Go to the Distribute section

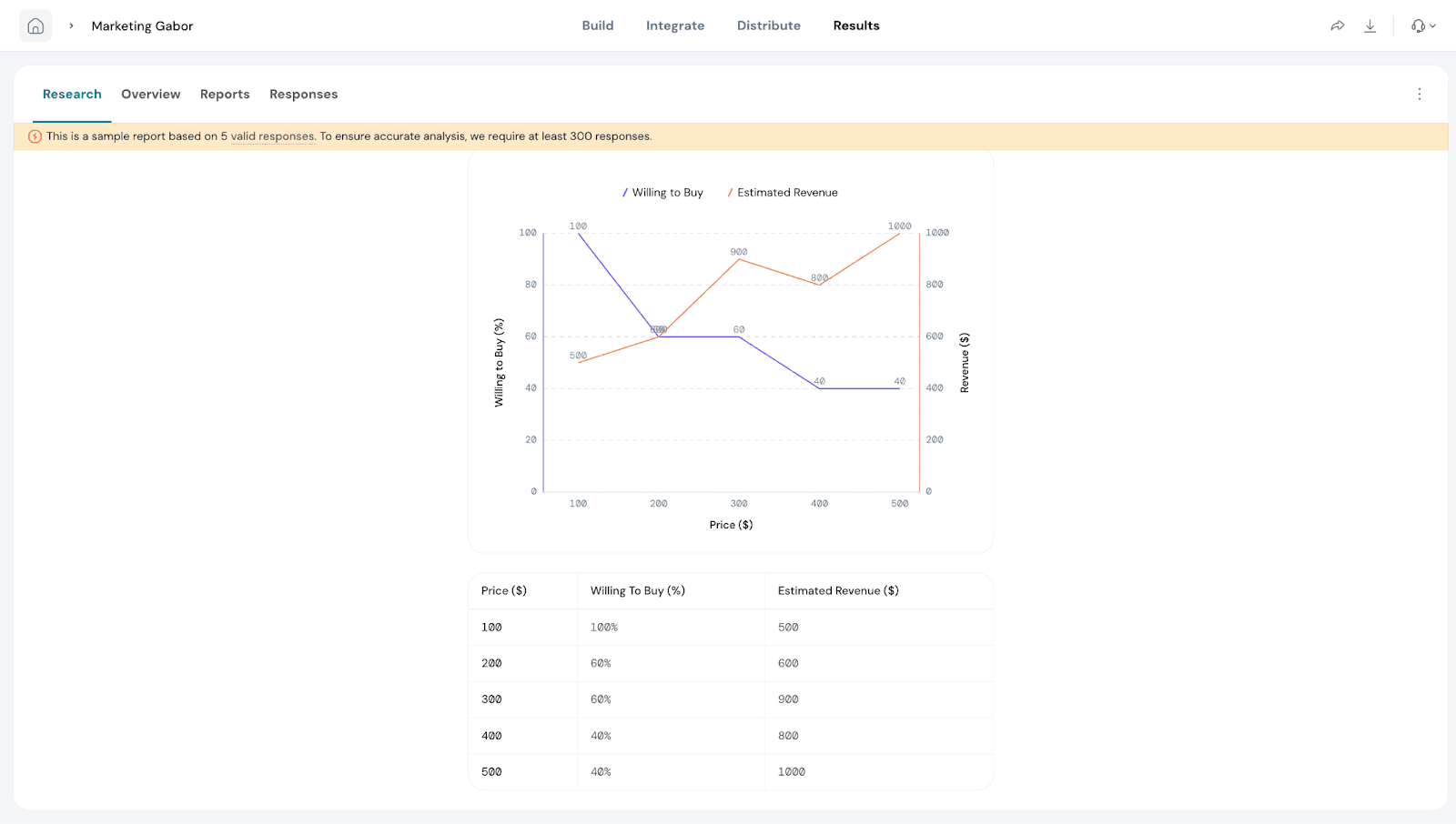769,25
